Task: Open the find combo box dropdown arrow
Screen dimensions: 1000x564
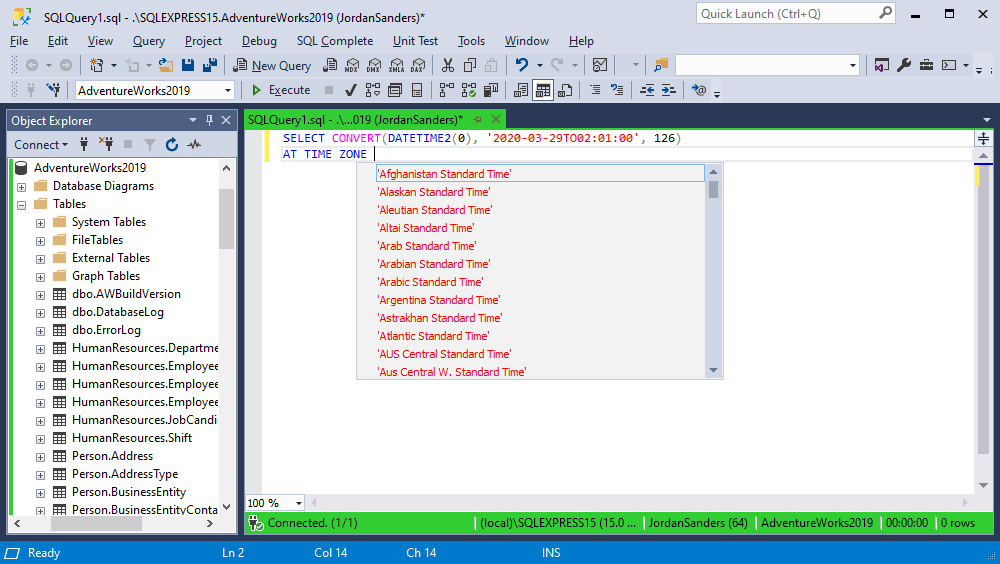Action: [x=853, y=65]
